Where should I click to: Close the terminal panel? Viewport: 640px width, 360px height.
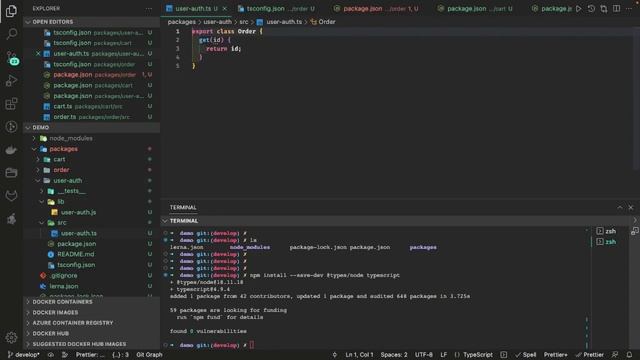[x=631, y=207]
